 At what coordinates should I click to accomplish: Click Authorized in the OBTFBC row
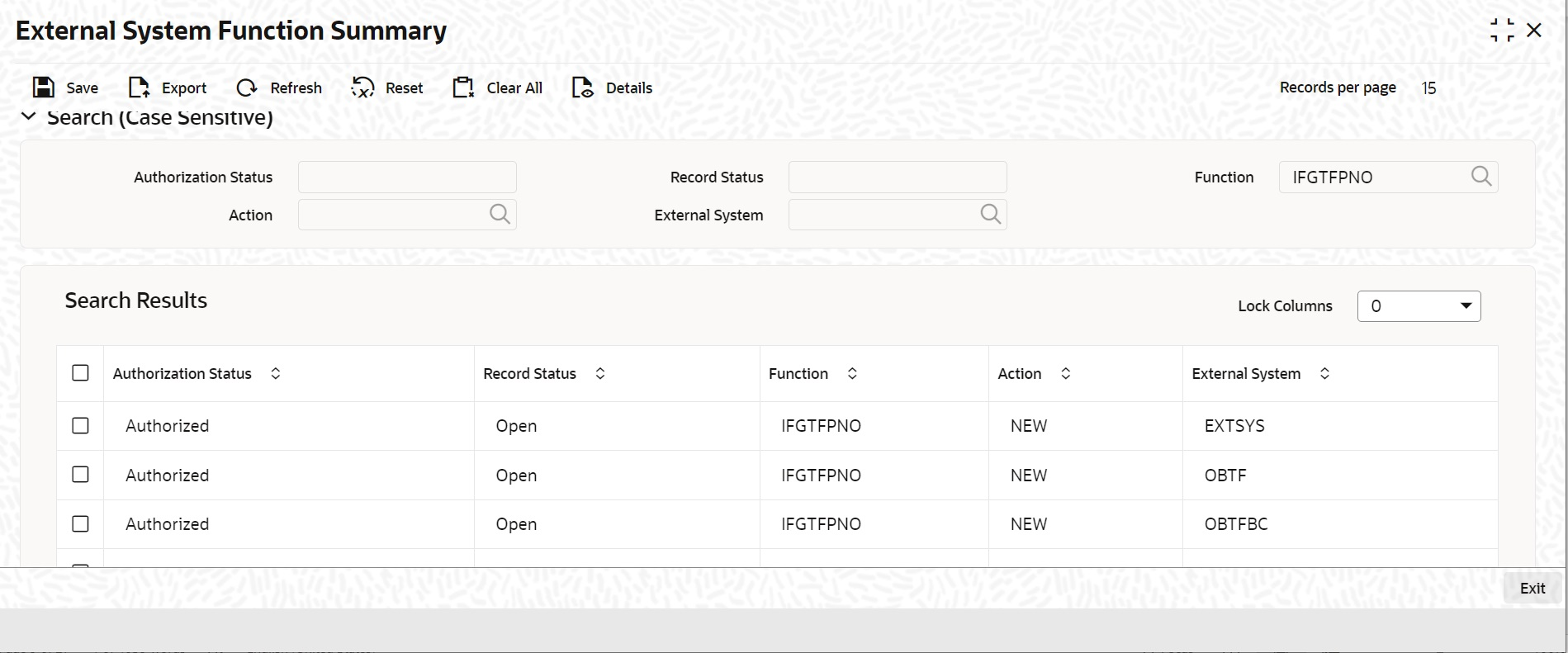(x=168, y=524)
